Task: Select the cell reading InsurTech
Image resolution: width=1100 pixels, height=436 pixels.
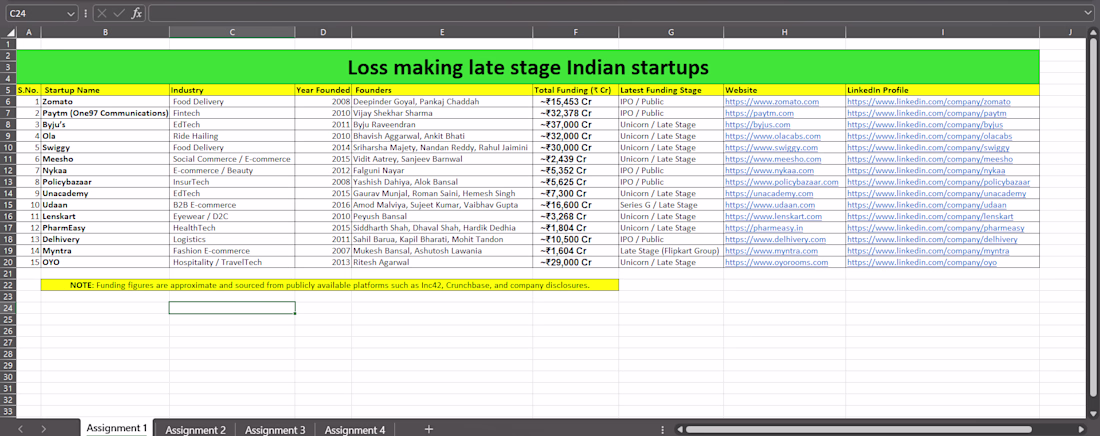Action: 232,182
